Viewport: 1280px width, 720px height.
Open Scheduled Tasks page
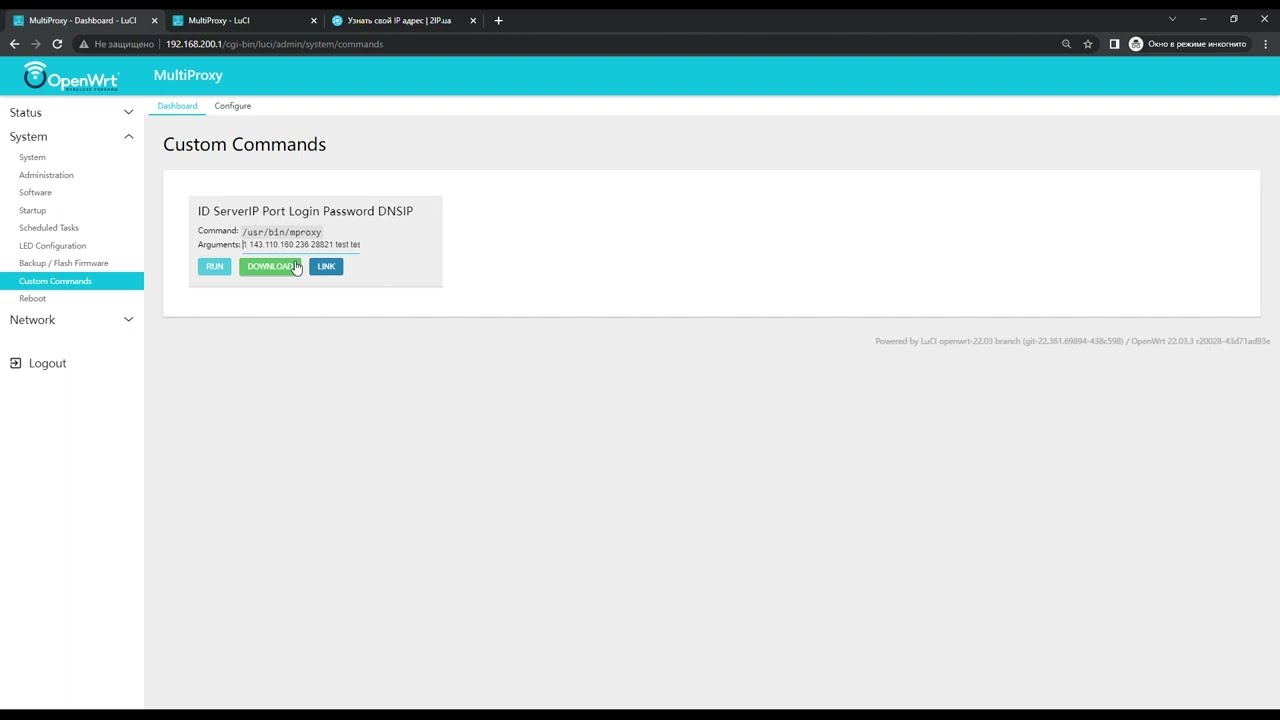(x=49, y=228)
